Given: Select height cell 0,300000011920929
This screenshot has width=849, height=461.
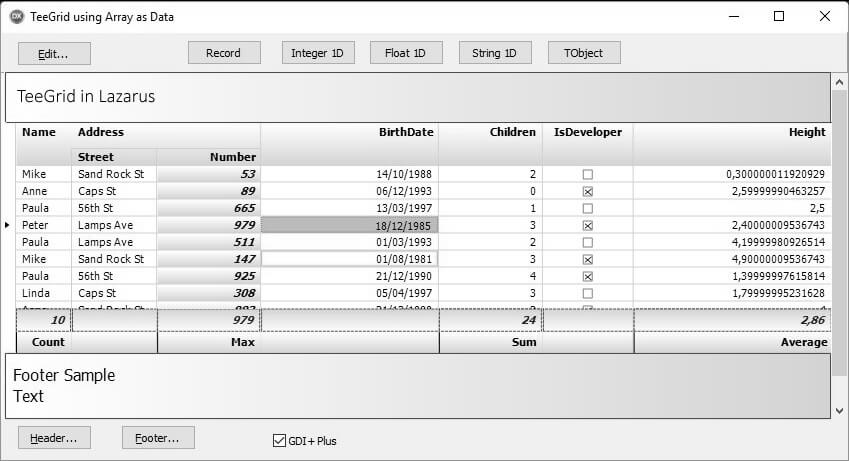Looking at the screenshot, I should coord(732,174).
